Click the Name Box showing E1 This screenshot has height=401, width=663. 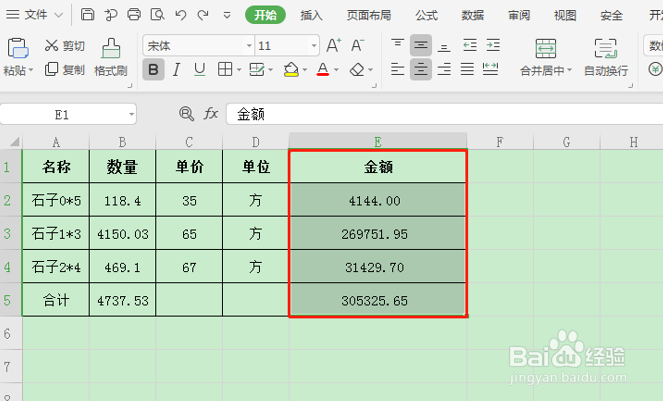[x=62, y=114]
